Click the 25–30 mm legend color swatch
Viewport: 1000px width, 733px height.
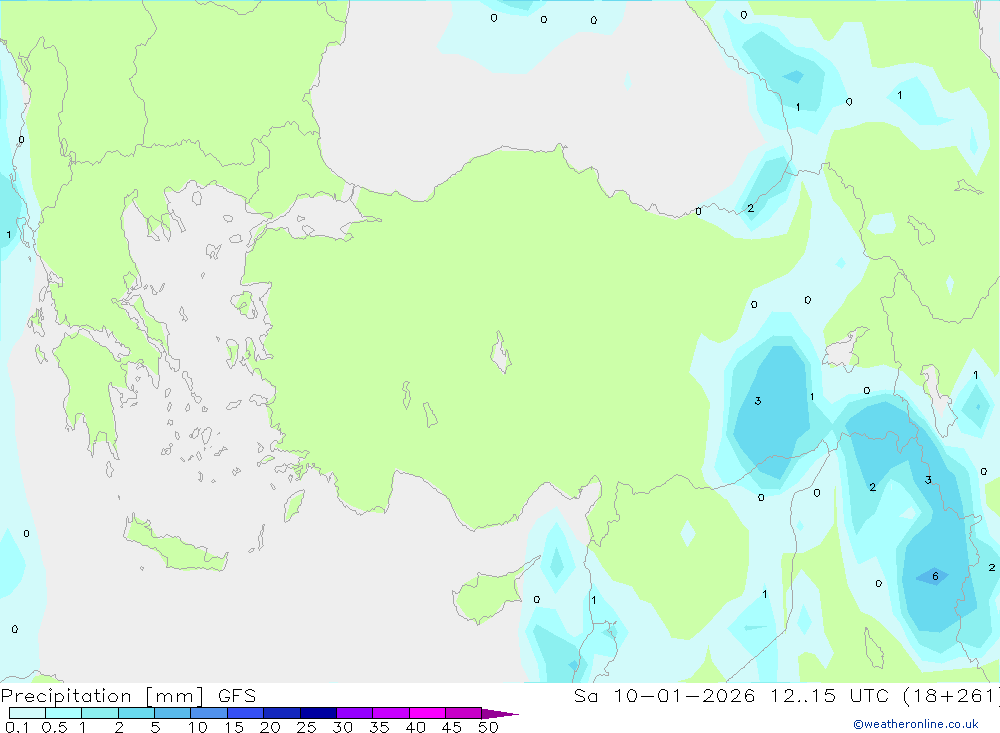[318, 713]
